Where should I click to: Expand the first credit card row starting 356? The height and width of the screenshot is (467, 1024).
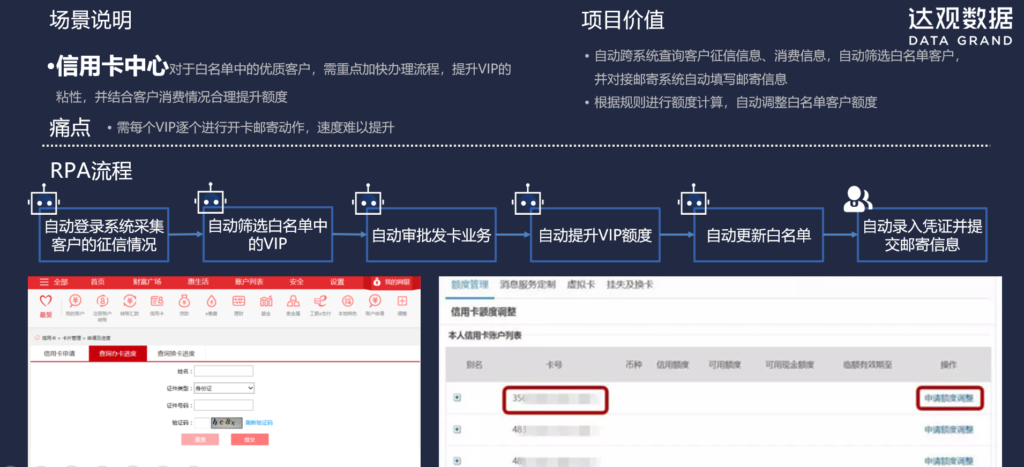457,398
